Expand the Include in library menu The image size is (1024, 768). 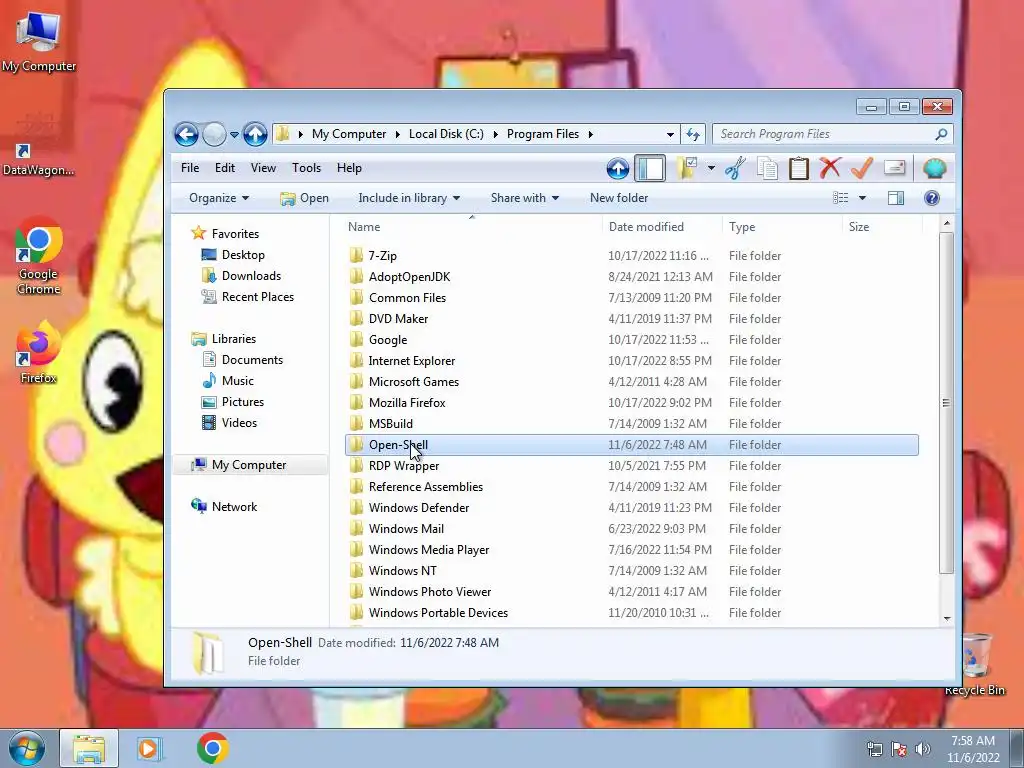pyautogui.click(x=409, y=198)
